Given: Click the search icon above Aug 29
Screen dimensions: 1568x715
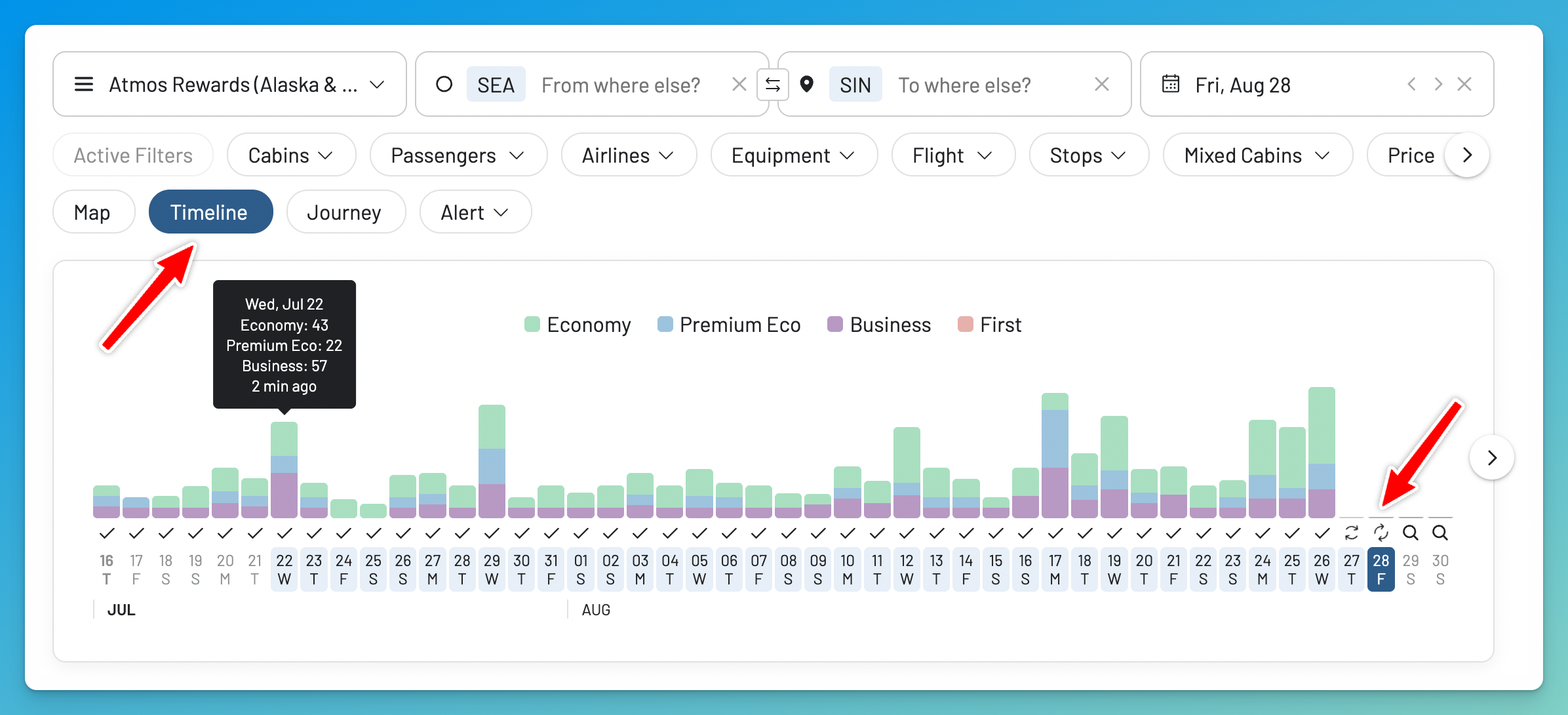Looking at the screenshot, I should coord(1410,533).
